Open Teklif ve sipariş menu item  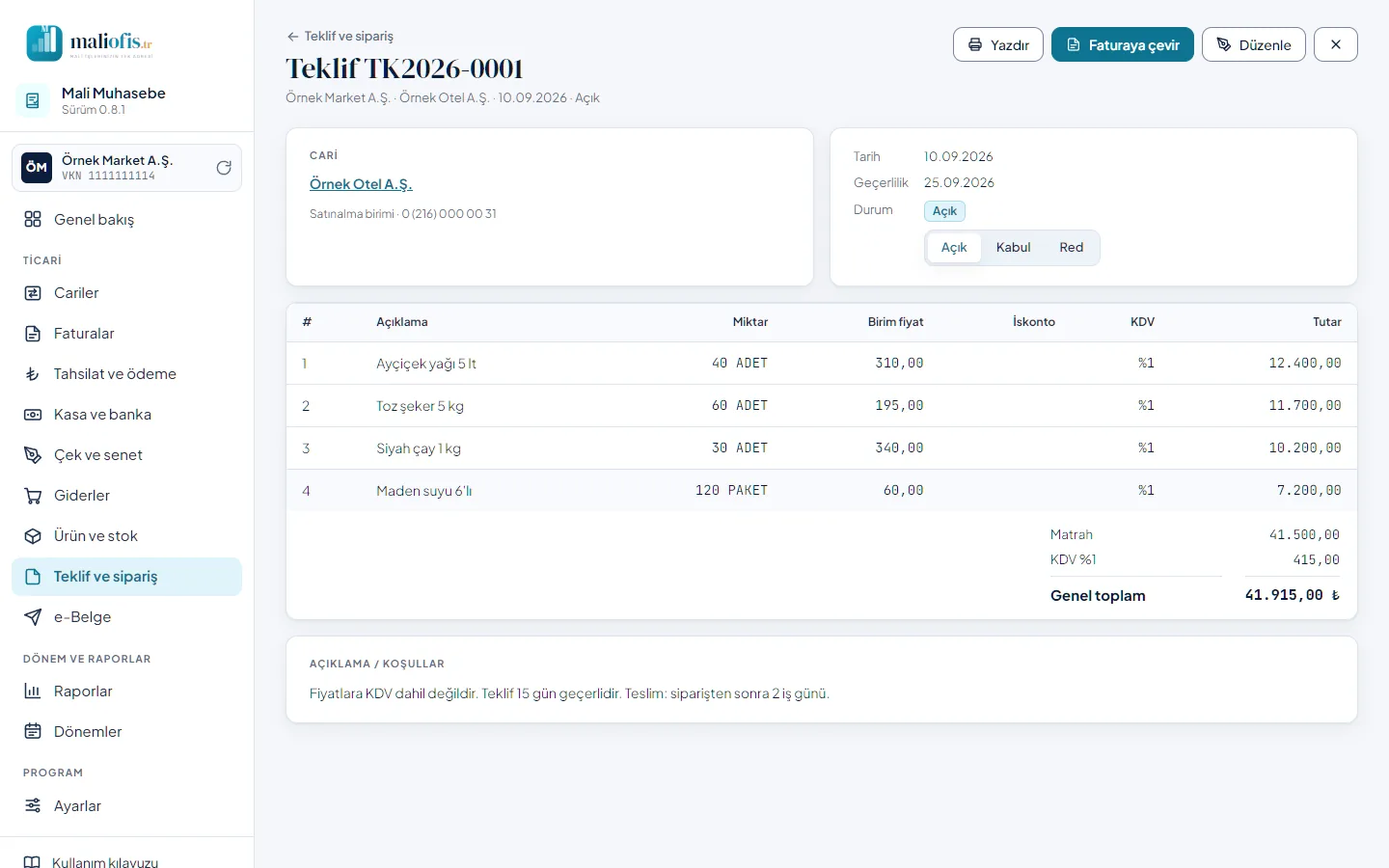[126, 577]
